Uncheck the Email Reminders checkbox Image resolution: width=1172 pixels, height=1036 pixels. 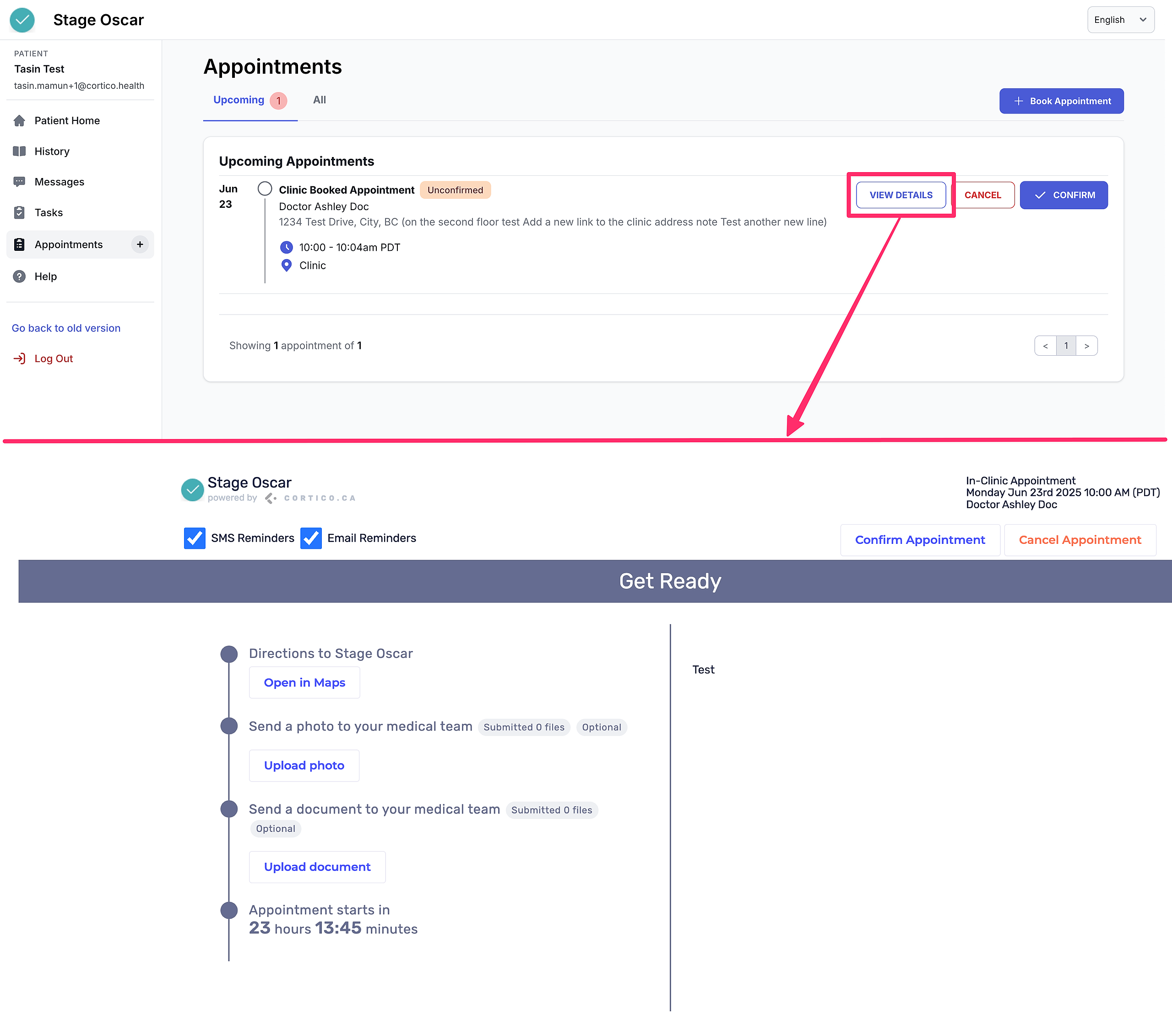(x=311, y=538)
